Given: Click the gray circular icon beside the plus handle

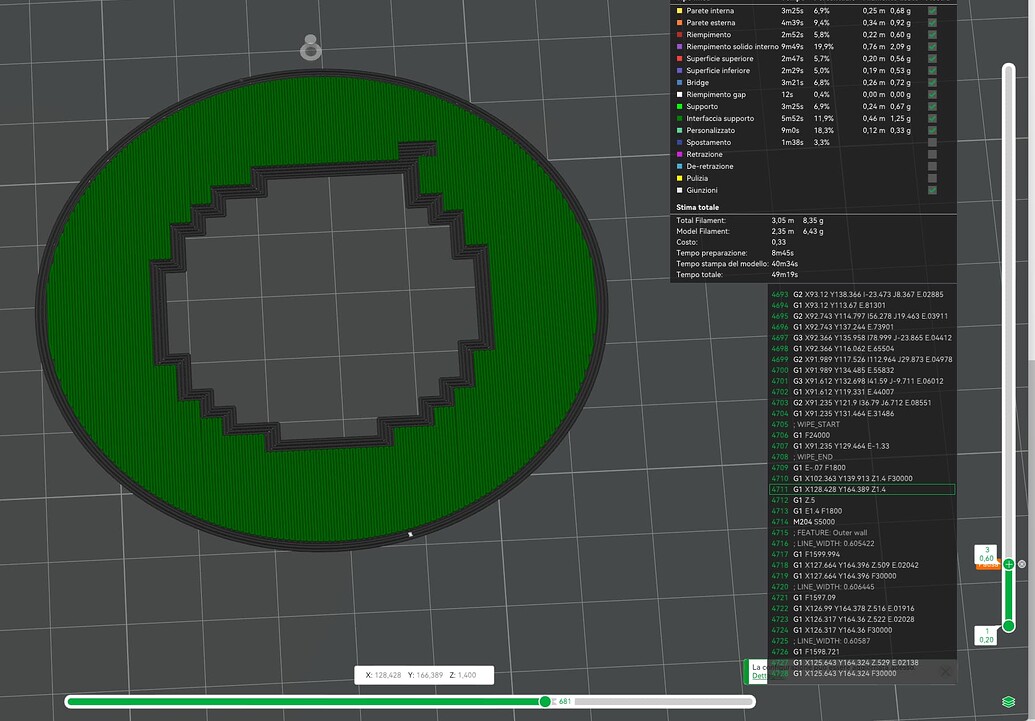Looking at the screenshot, I should coord(1022,564).
